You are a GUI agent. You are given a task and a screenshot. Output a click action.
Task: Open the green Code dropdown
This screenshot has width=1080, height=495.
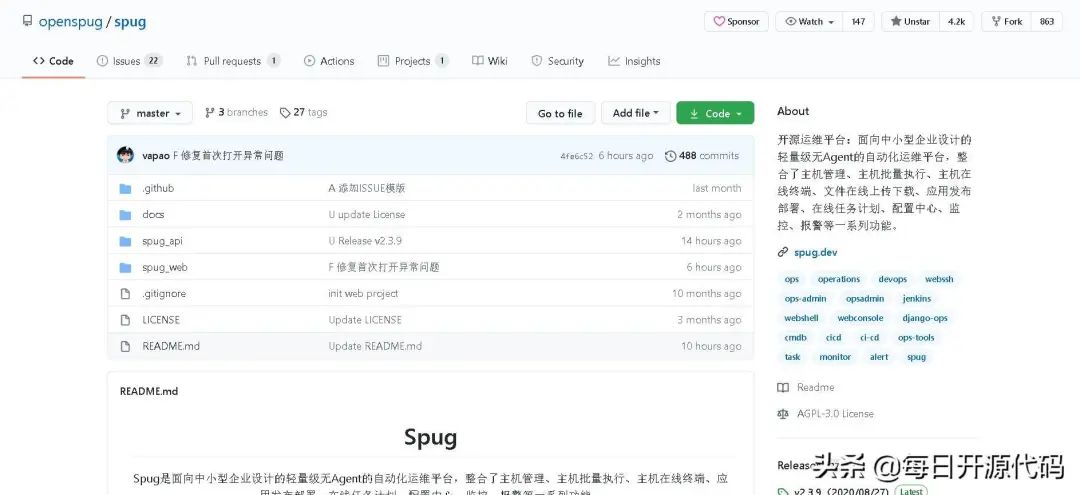[x=715, y=113]
